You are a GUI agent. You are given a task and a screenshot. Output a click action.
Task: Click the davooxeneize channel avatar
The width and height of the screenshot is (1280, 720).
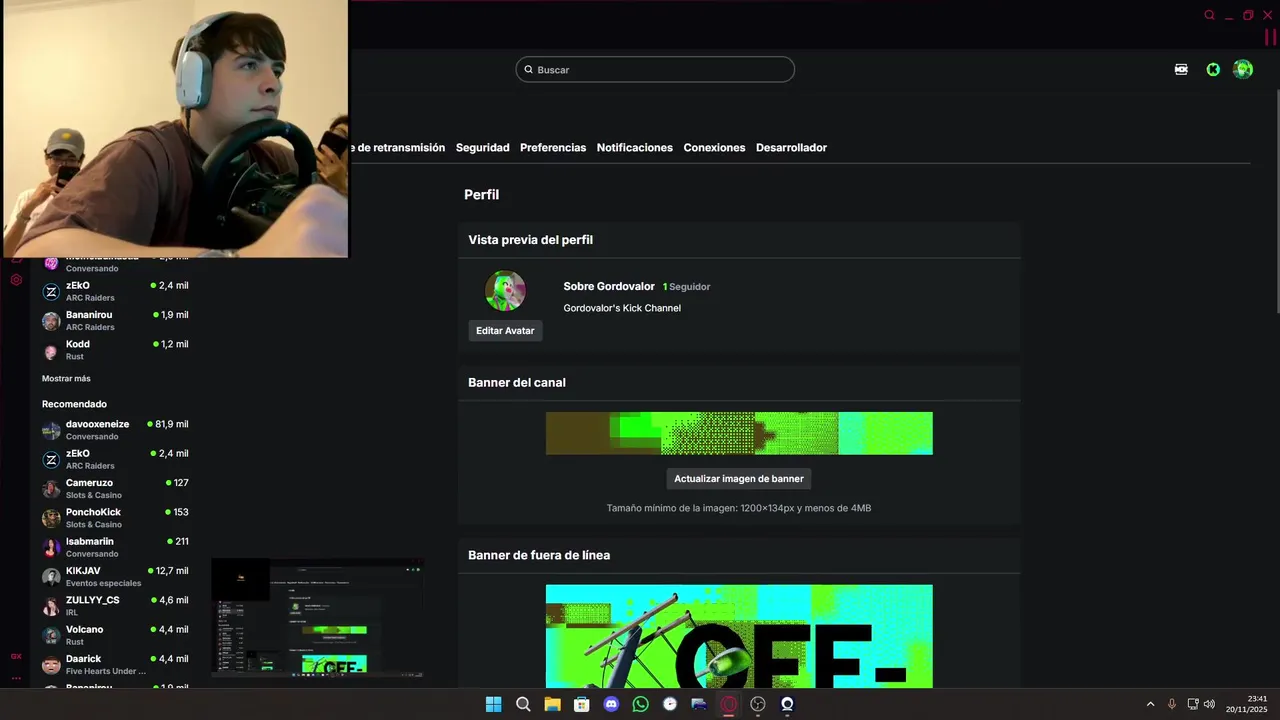[51, 430]
